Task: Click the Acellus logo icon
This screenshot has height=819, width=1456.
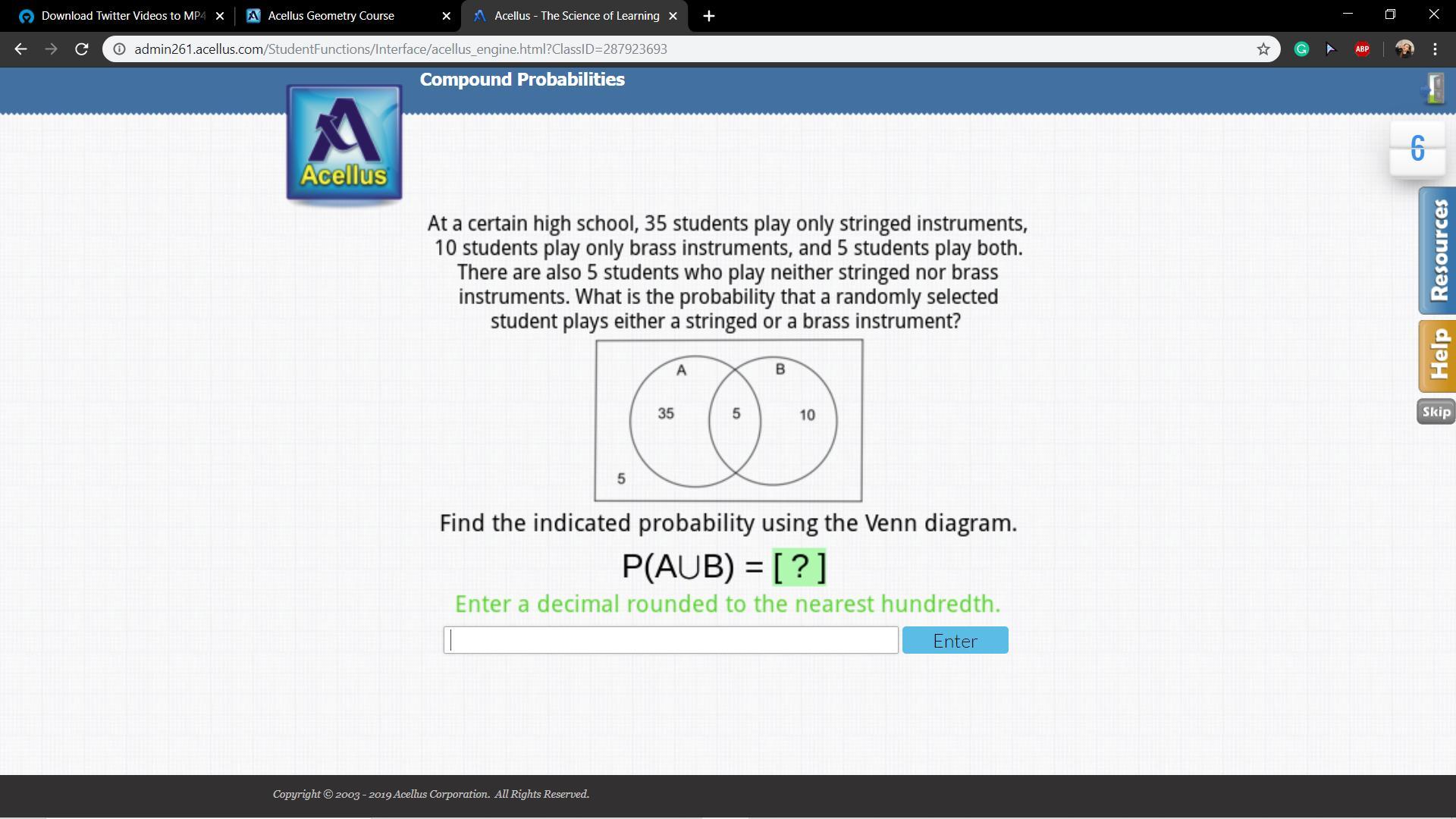Action: click(x=344, y=144)
